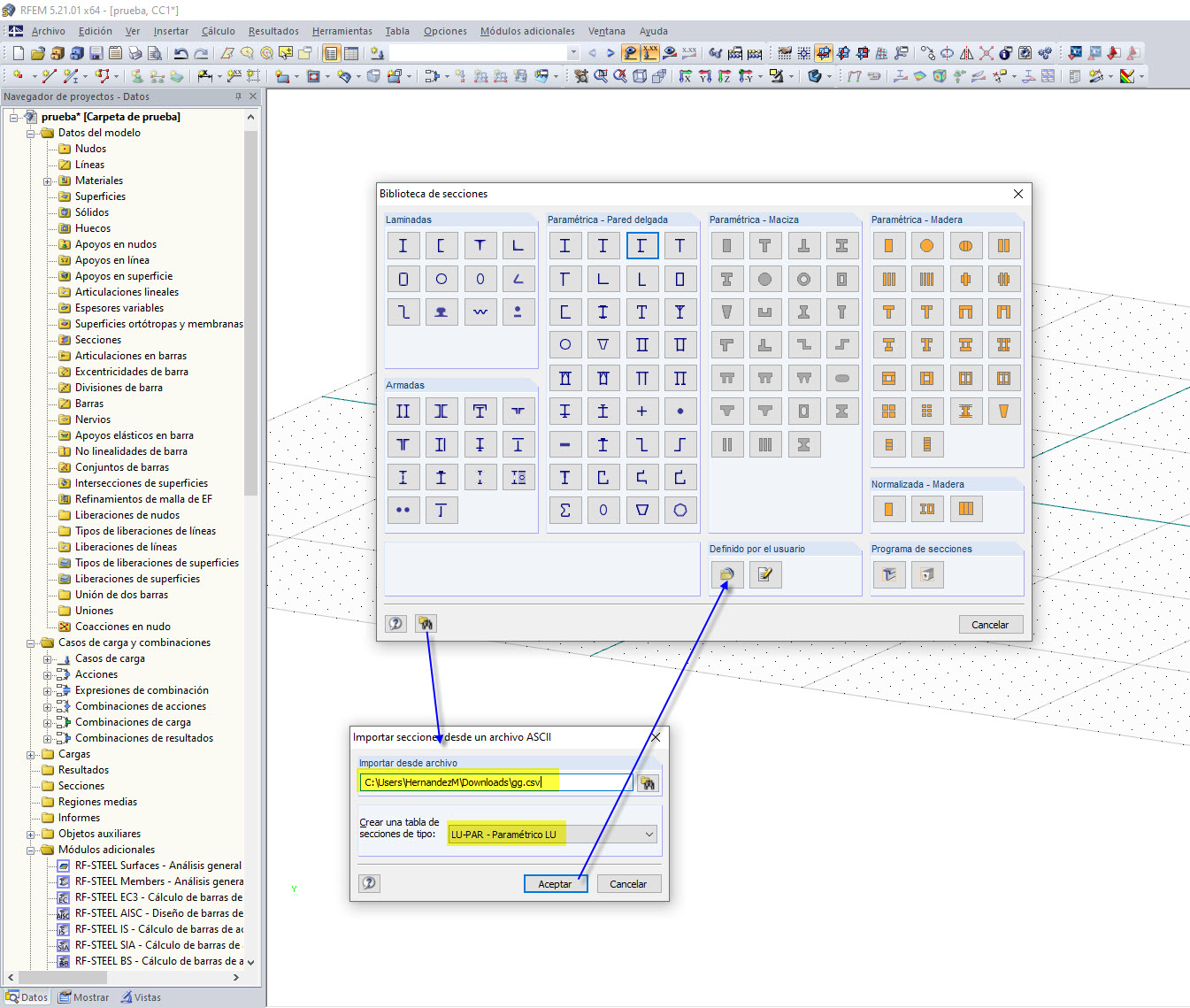
Task: Click the Redo toolbar arrow
Action: [x=201, y=53]
